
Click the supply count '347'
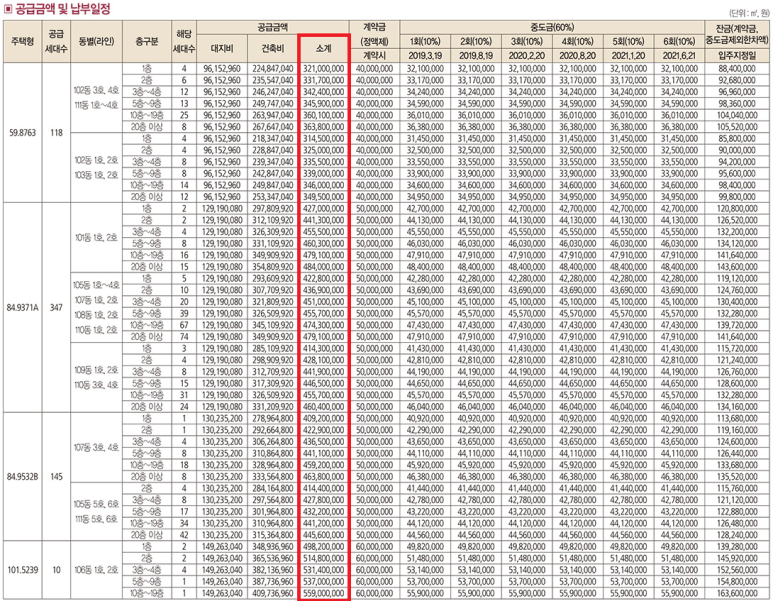56,308
